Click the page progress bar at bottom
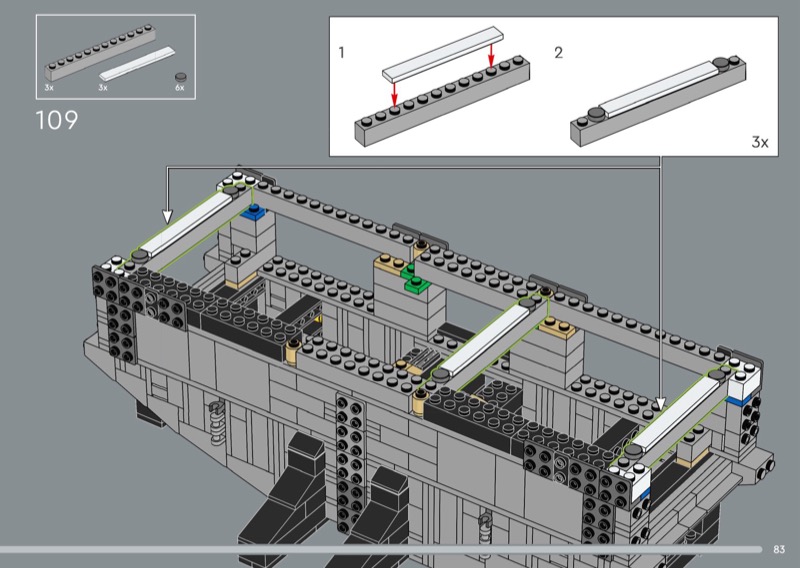The width and height of the screenshot is (800, 568). [380, 549]
